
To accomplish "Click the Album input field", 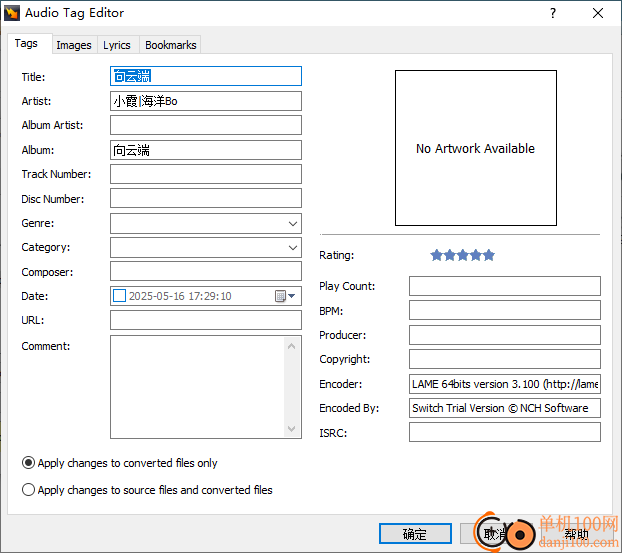I will point(206,150).
